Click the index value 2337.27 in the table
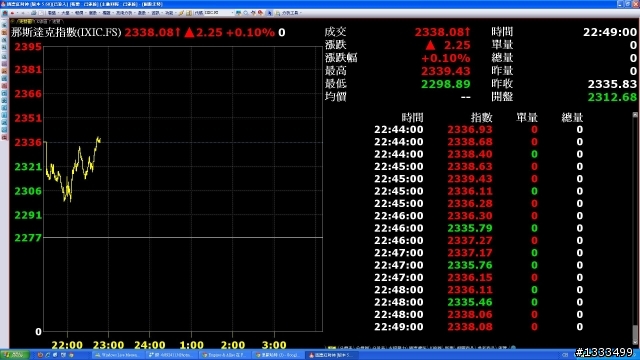 coord(470,240)
